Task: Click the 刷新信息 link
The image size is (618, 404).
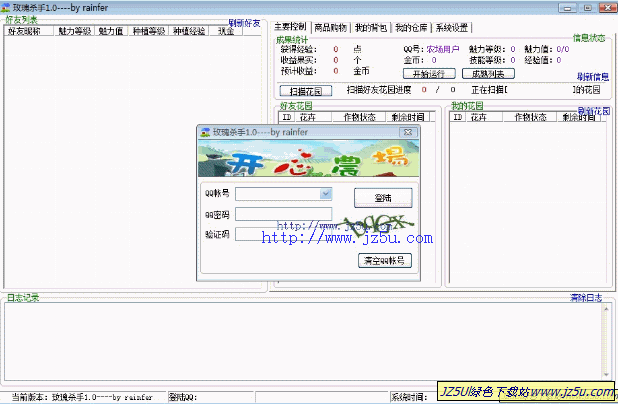Action: tap(592, 77)
